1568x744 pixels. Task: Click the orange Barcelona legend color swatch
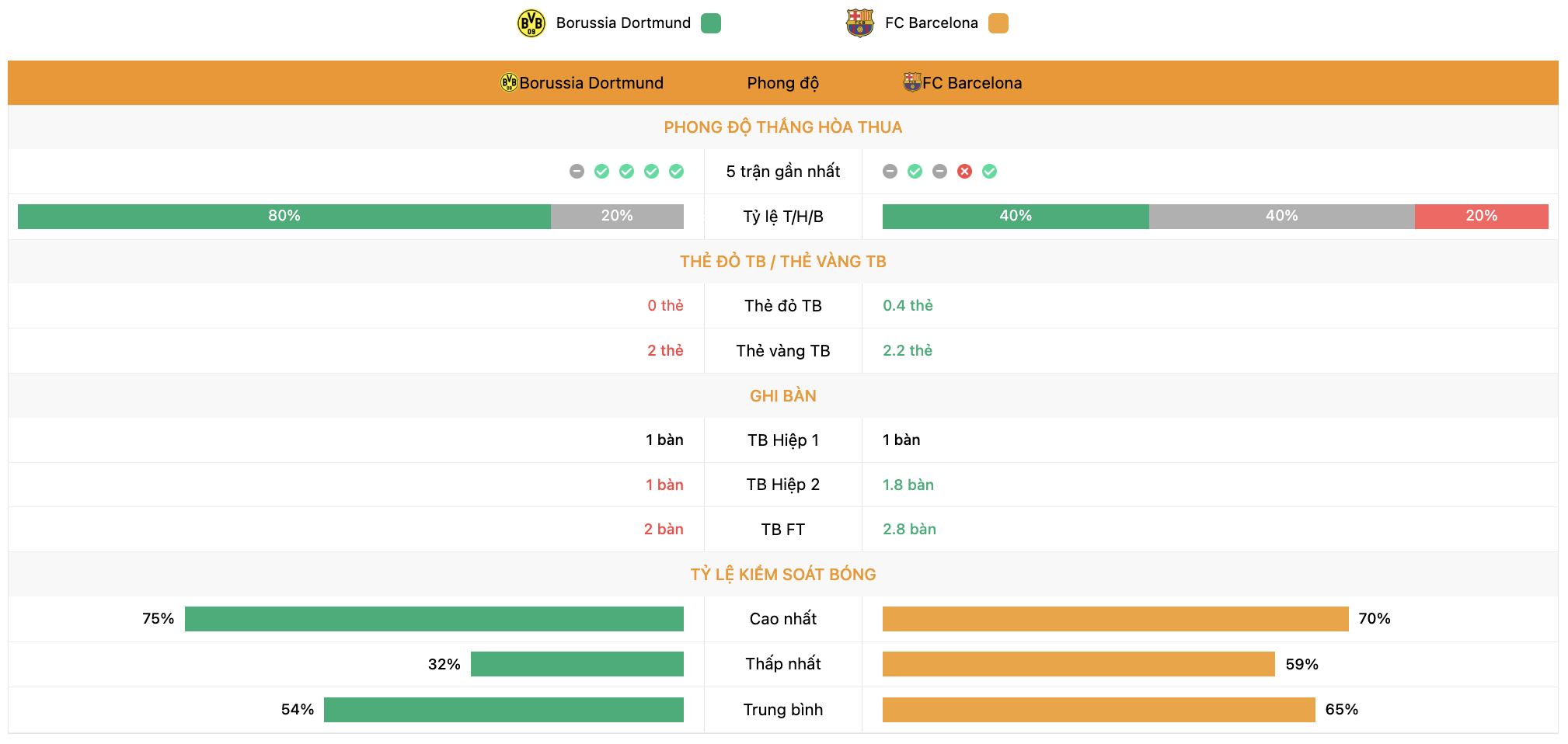[998, 23]
